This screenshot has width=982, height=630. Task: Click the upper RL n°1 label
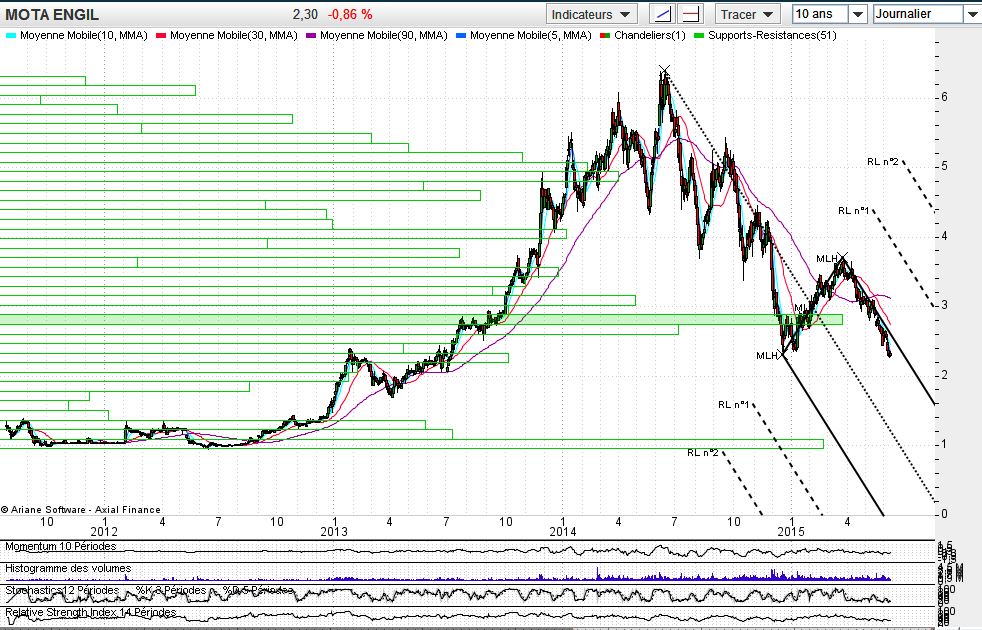pyautogui.click(x=854, y=210)
